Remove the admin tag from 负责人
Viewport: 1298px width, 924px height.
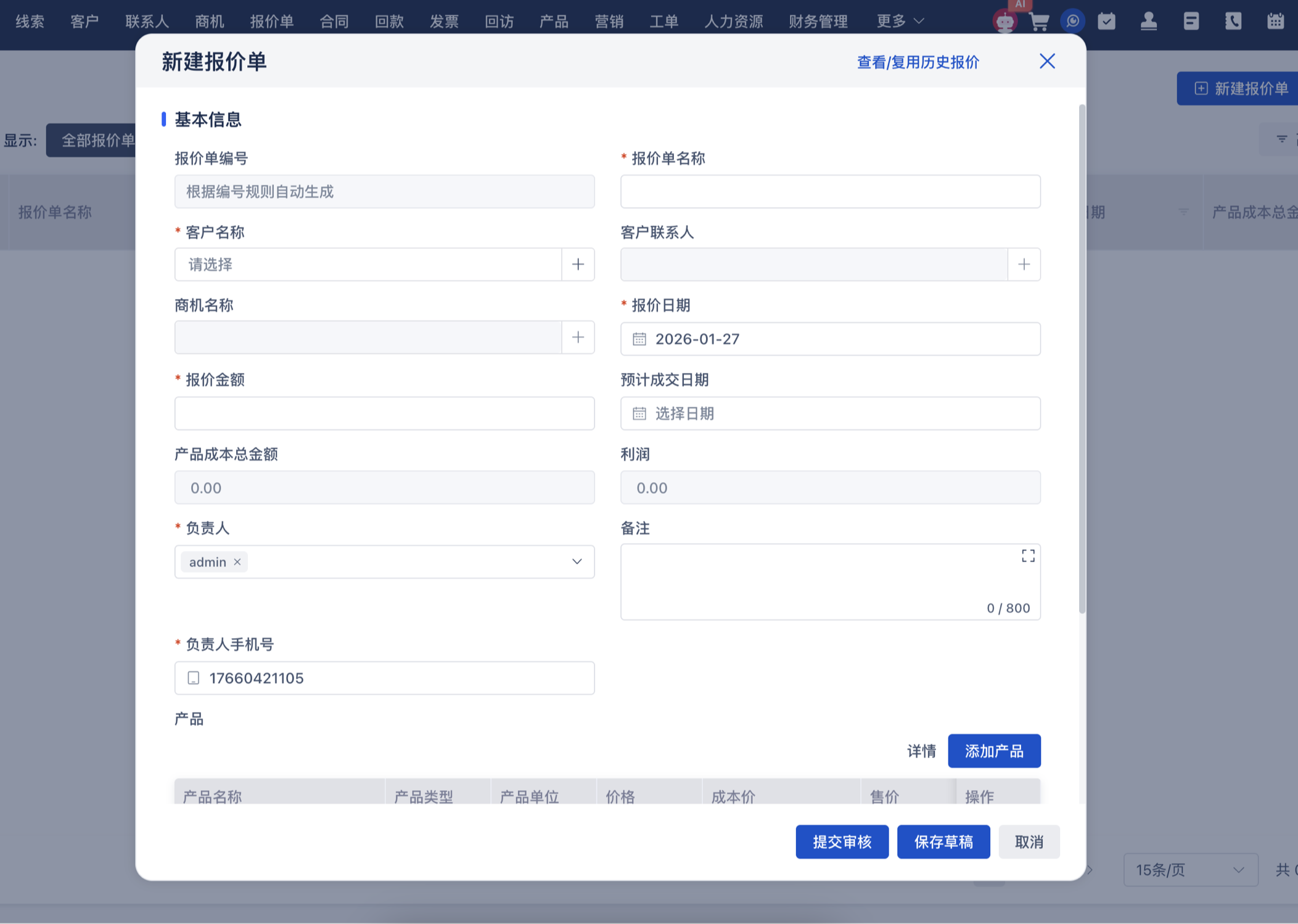pyautogui.click(x=237, y=562)
